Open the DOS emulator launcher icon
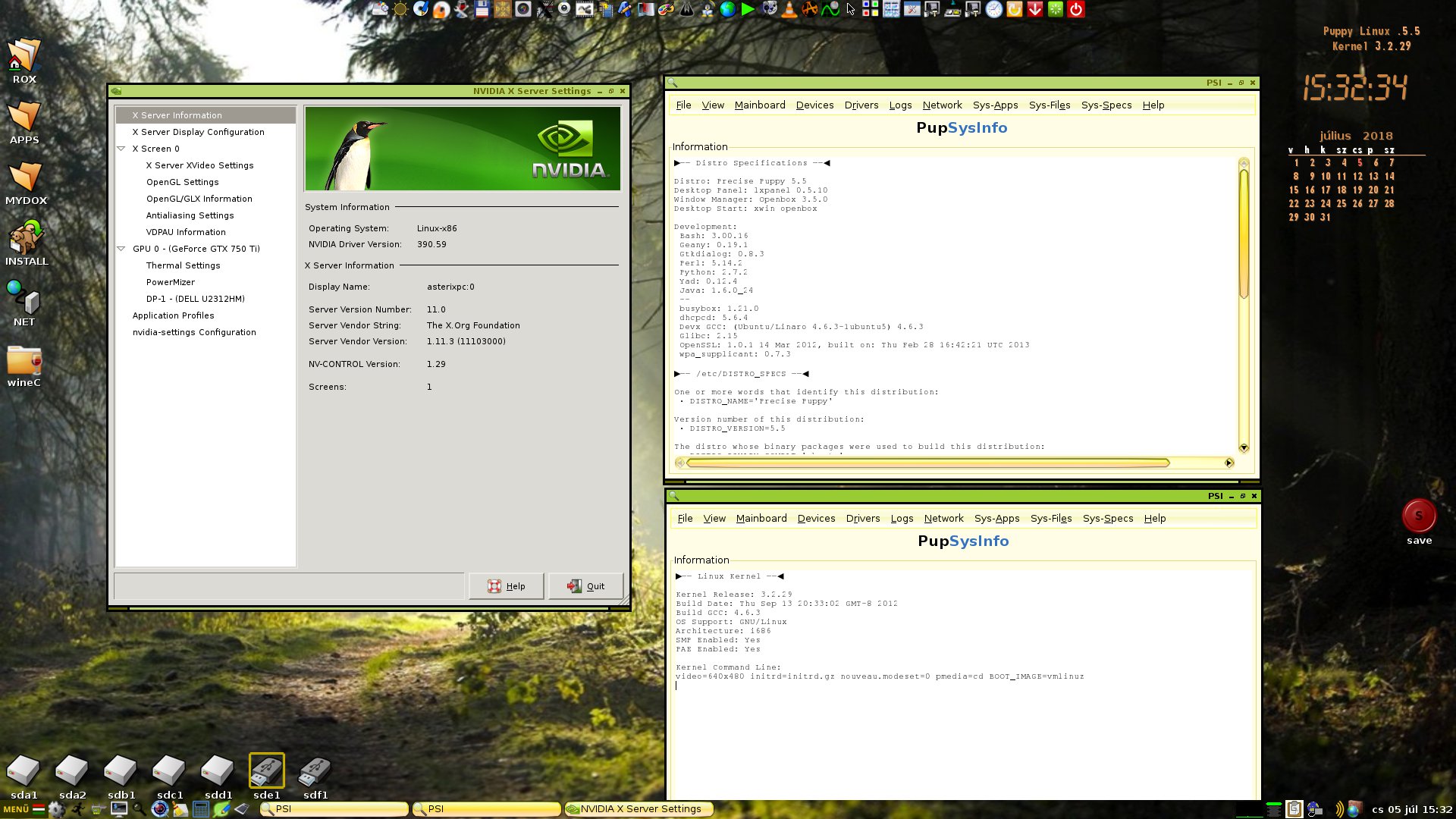 [502, 9]
